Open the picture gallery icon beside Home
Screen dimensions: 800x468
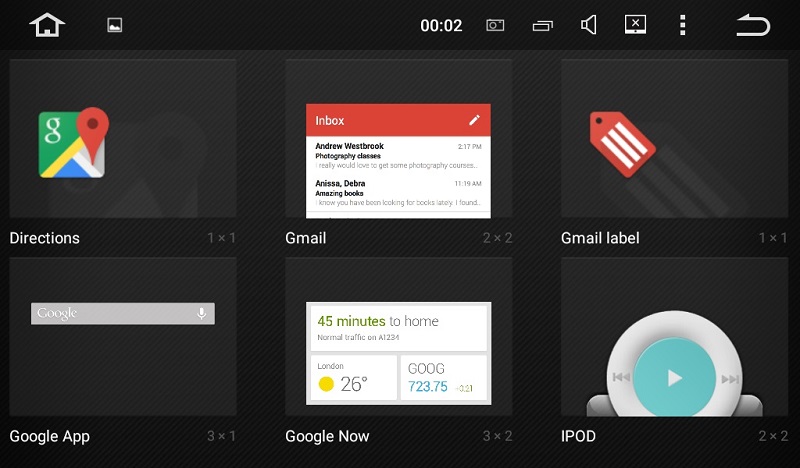pos(115,25)
